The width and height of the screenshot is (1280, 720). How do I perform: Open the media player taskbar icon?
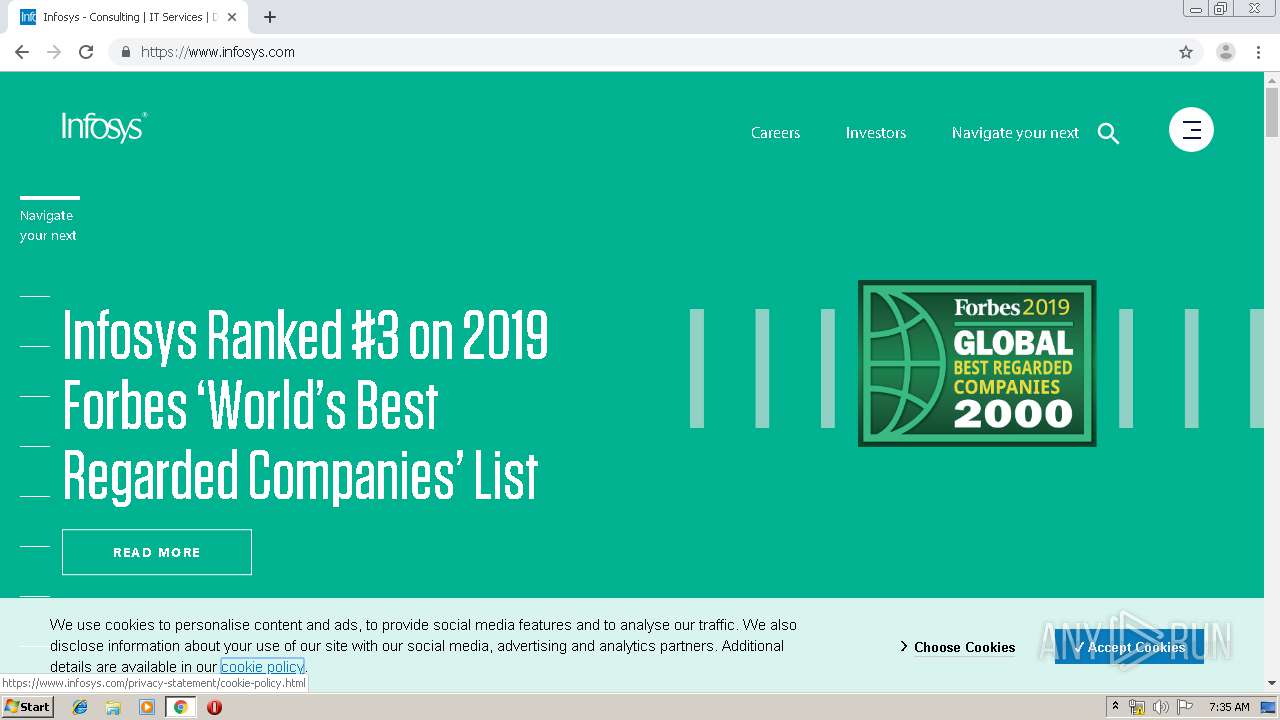(x=147, y=707)
